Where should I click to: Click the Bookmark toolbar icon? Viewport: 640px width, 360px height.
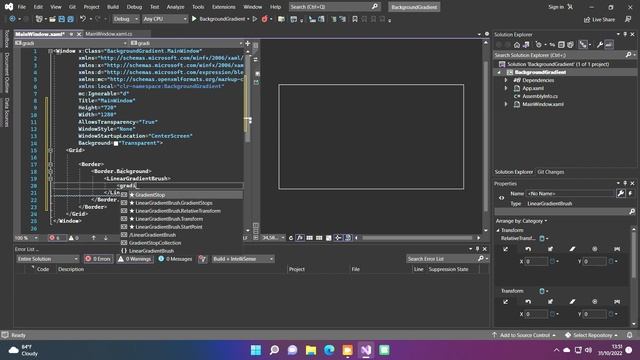(x=355, y=19)
